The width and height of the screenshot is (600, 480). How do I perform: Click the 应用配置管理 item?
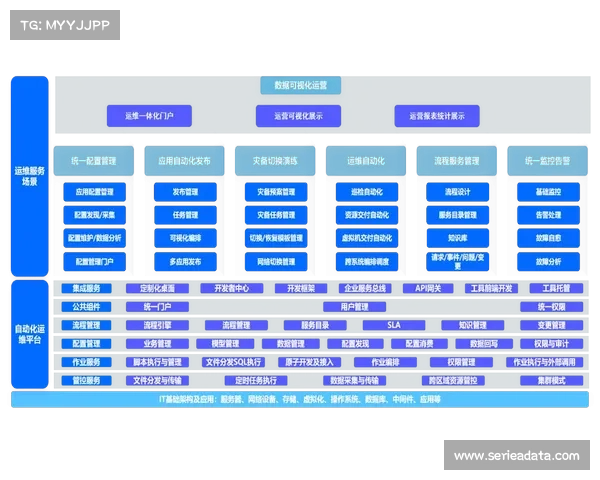point(95,191)
